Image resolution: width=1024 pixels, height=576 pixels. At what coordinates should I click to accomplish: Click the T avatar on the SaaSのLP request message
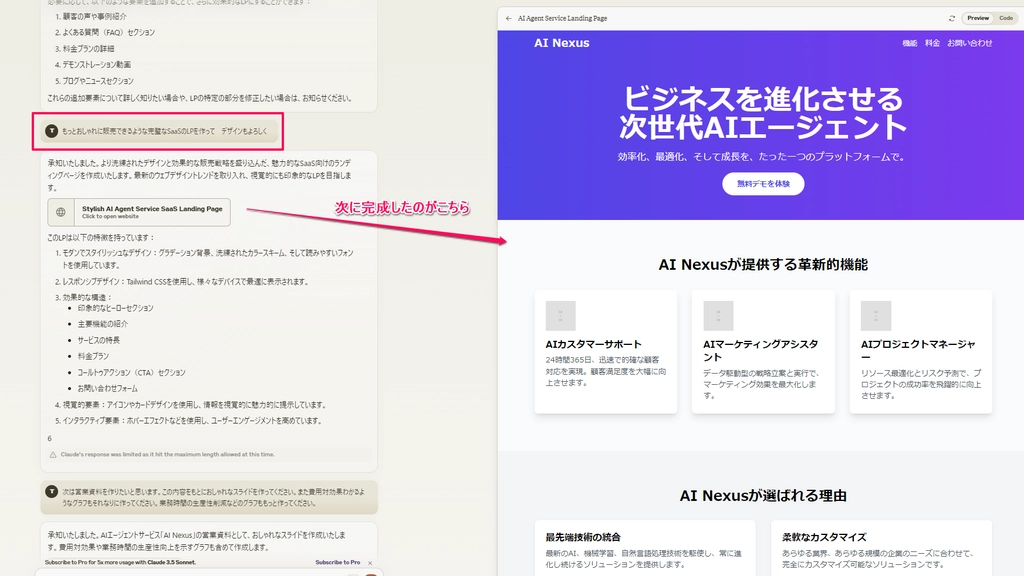coord(52,131)
